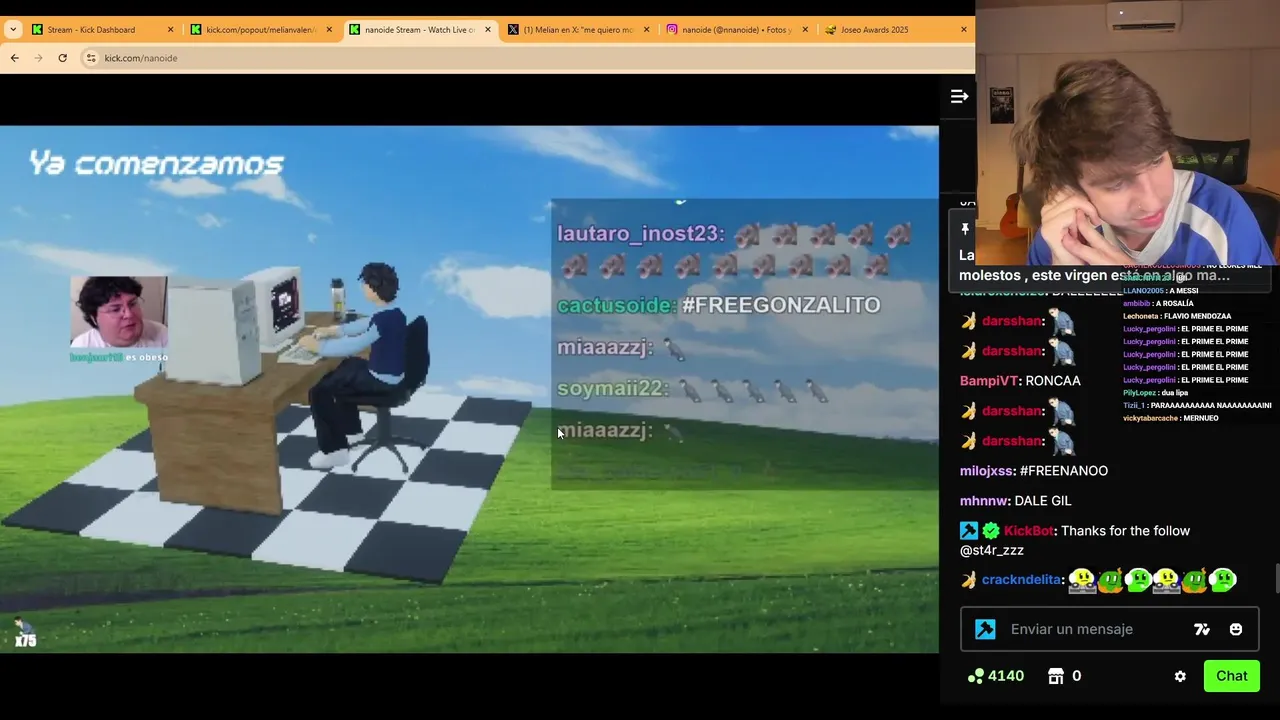Click the Ya comenzamos overlay title

(156, 163)
